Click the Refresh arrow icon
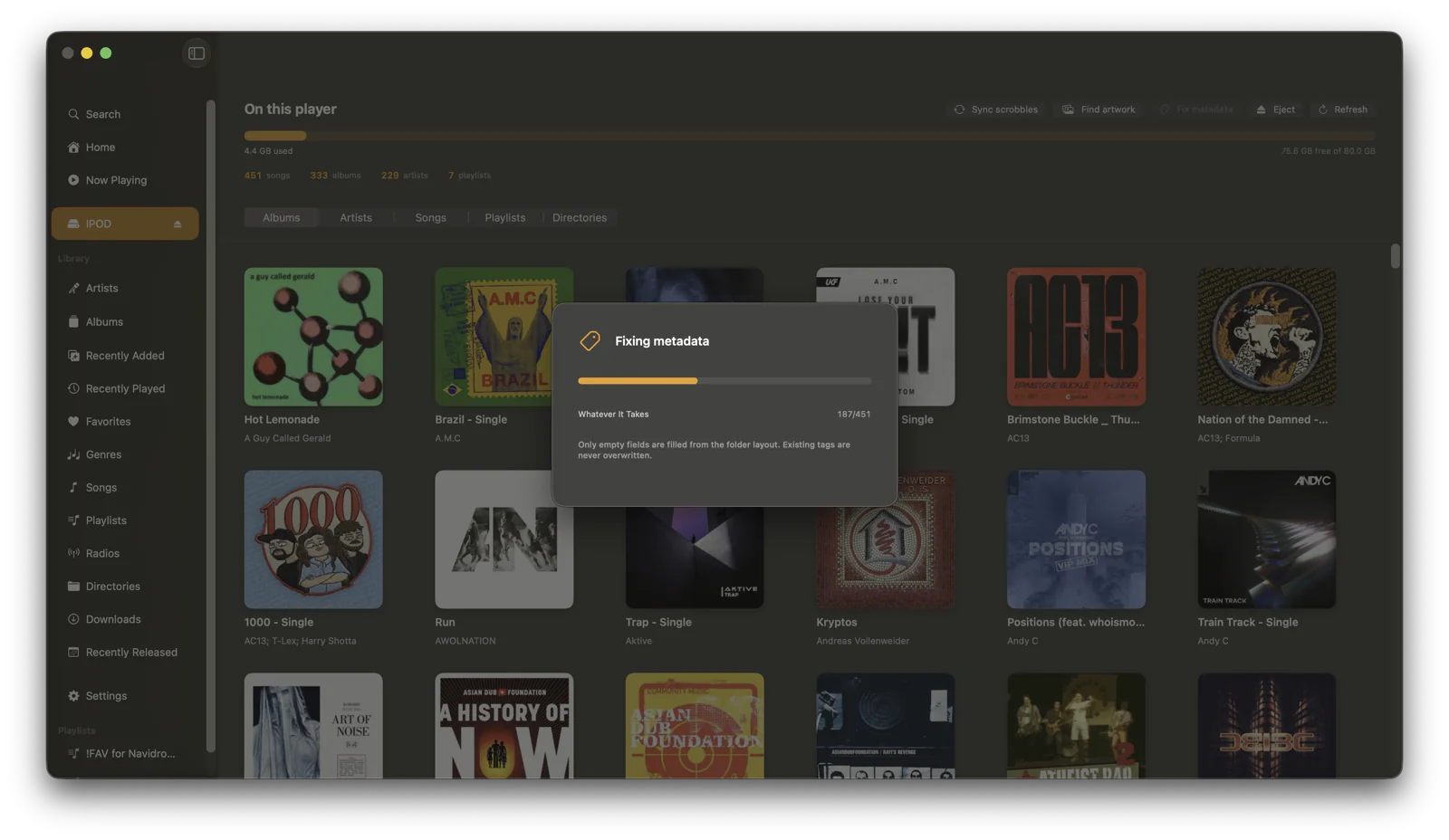Image resolution: width=1449 pixels, height=840 pixels. (1323, 110)
